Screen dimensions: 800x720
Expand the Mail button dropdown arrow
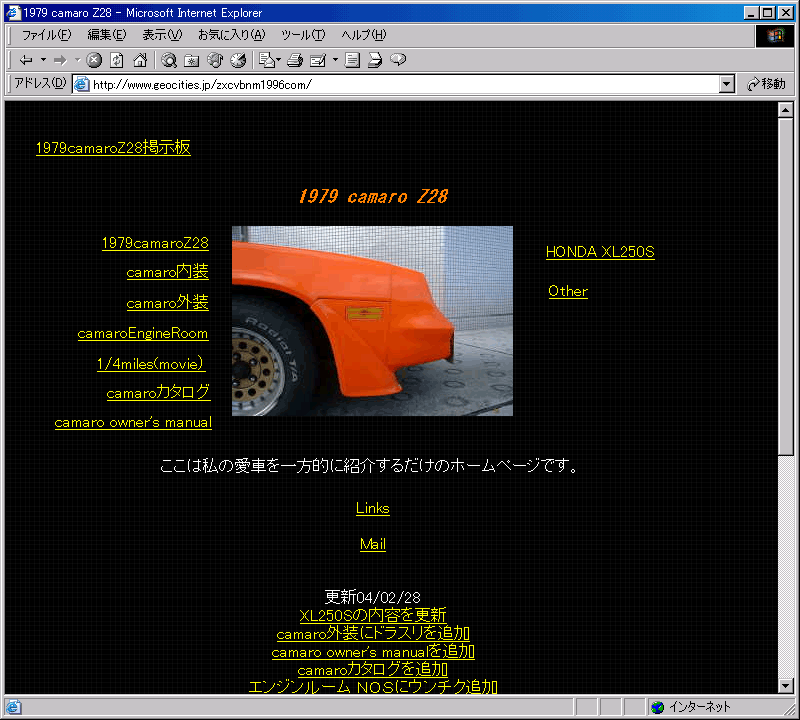click(x=279, y=60)
